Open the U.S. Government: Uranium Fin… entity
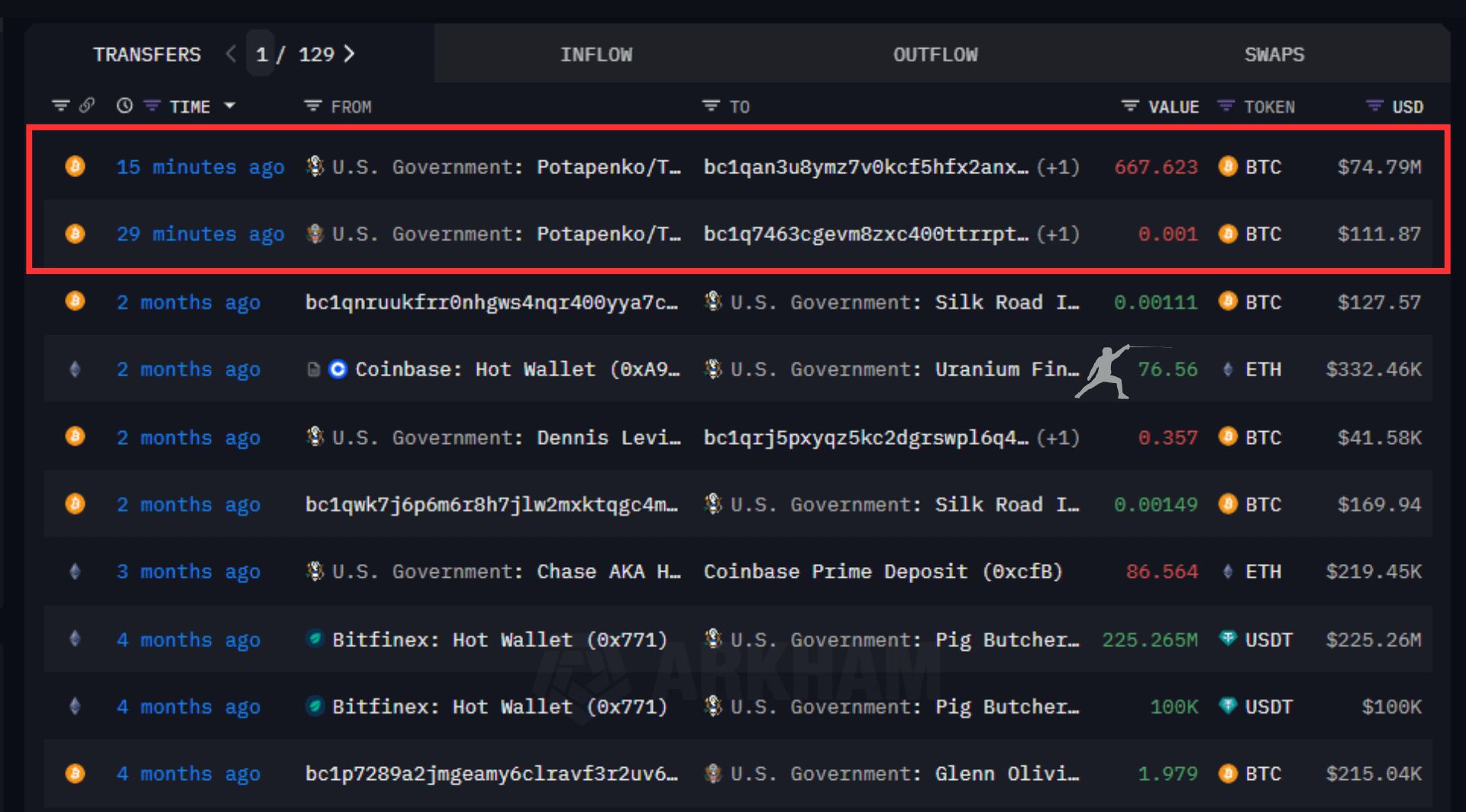The image size is (1466, 812). click(x=905, y=369)
